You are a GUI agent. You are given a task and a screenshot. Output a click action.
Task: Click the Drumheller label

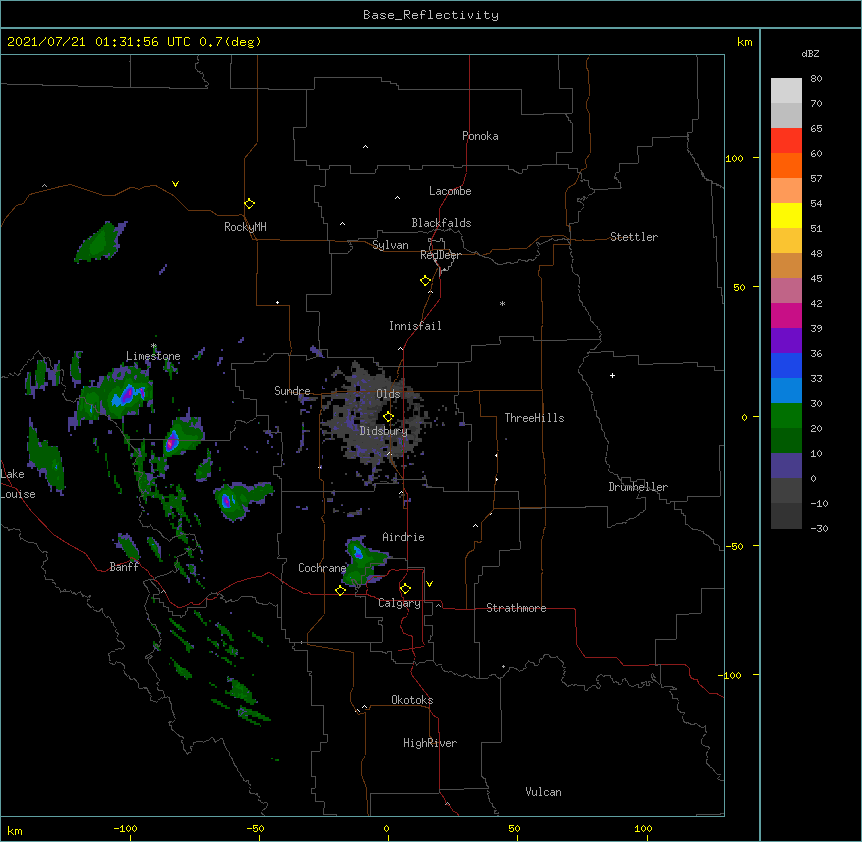pos(638,487)
